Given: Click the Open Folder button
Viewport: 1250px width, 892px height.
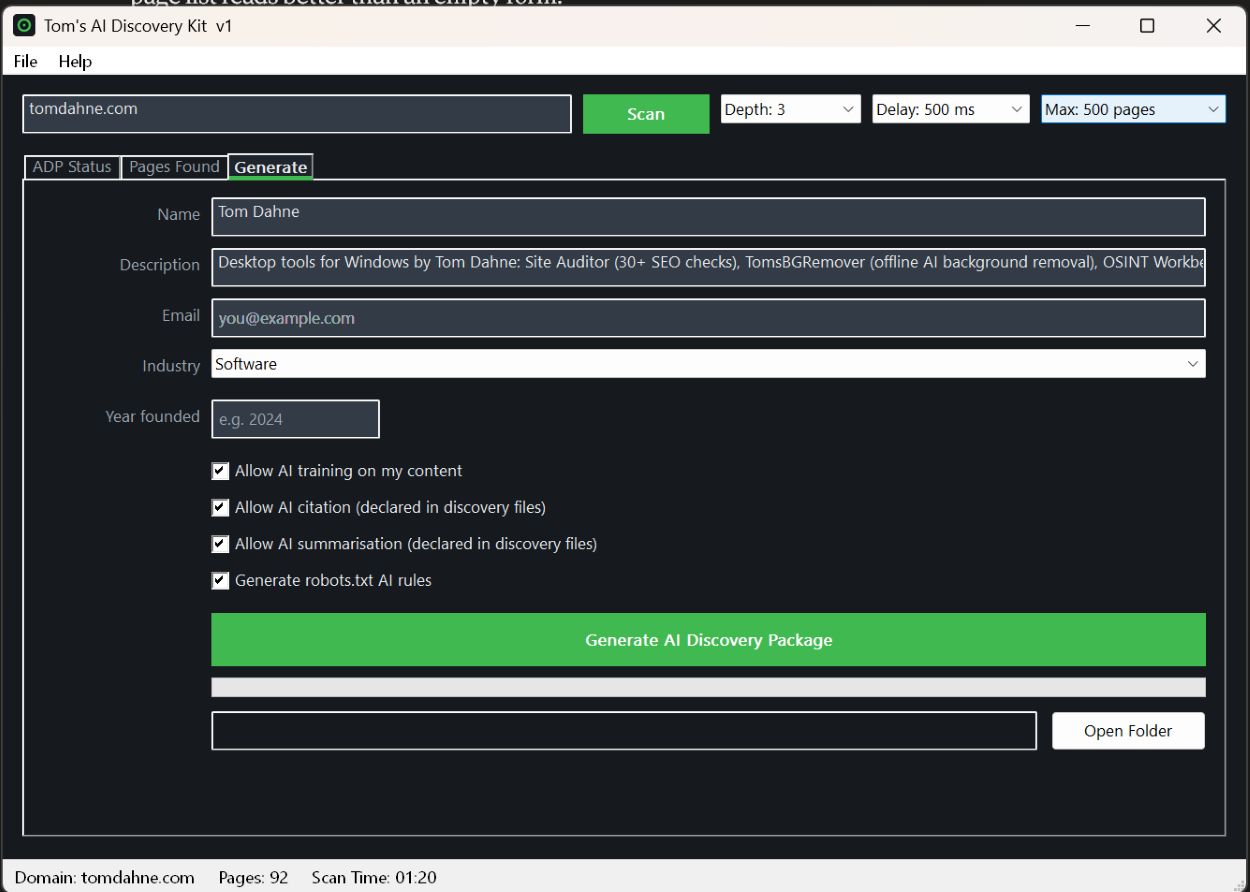Looking at the screenshot, I should 1128,731.
